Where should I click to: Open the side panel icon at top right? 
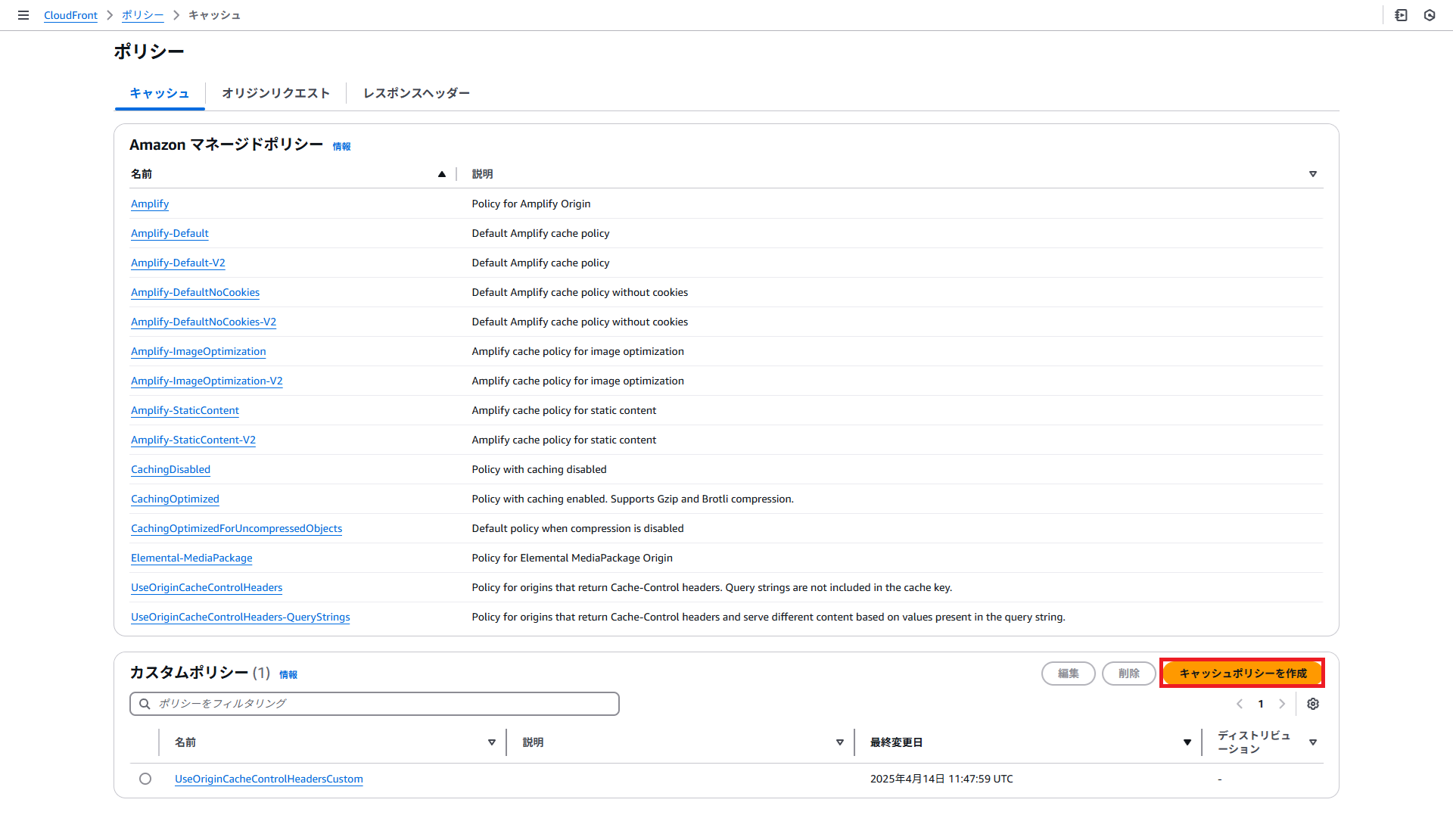(x=1401, y=15)
